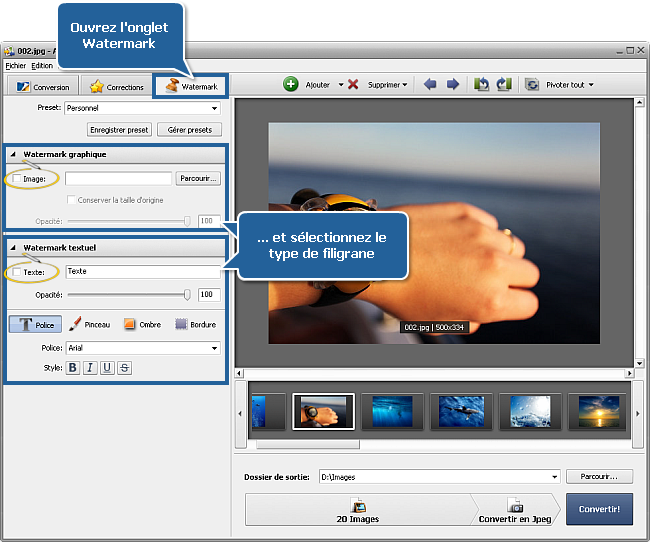Open the Preset dropdown list
Image resolution: width=650 pixels, height=542 pixels.
pyautogui.click(x=214, y=108)
